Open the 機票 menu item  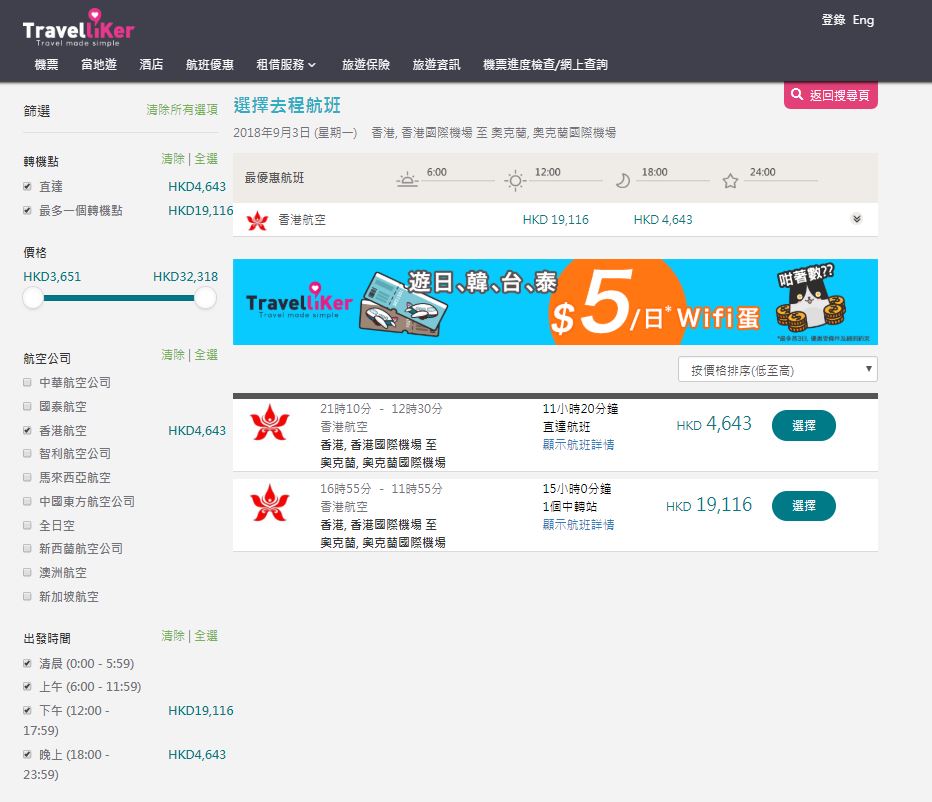[46, 64]
